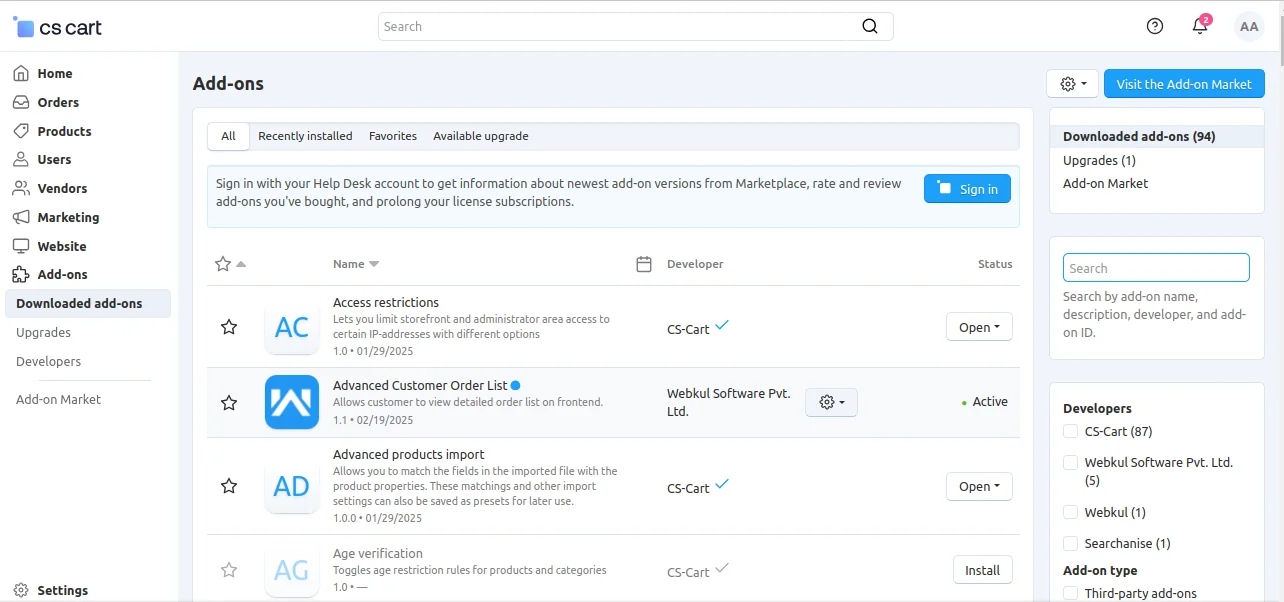
Task: Open the calendar filter icon in the table header
Action: (643, 263)
